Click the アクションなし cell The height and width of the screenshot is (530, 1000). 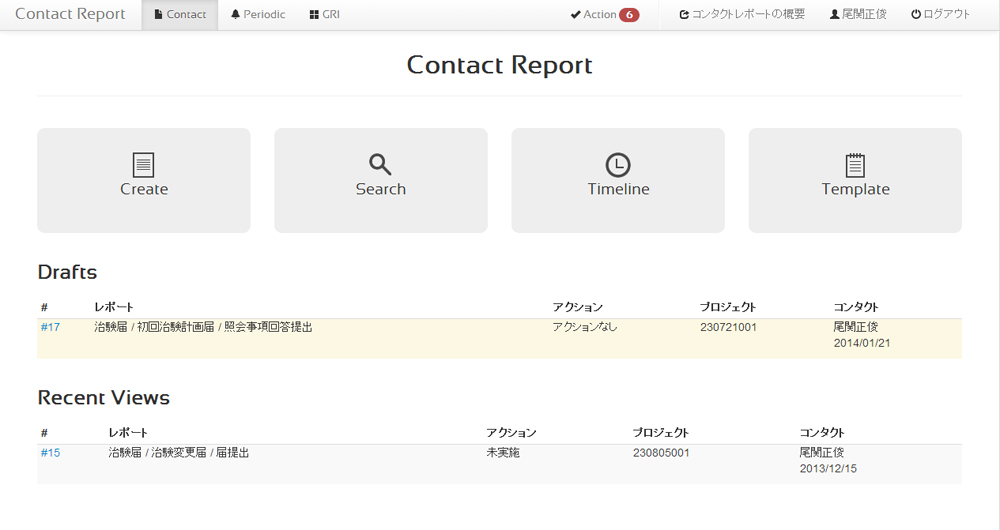[x=585, y=327]
